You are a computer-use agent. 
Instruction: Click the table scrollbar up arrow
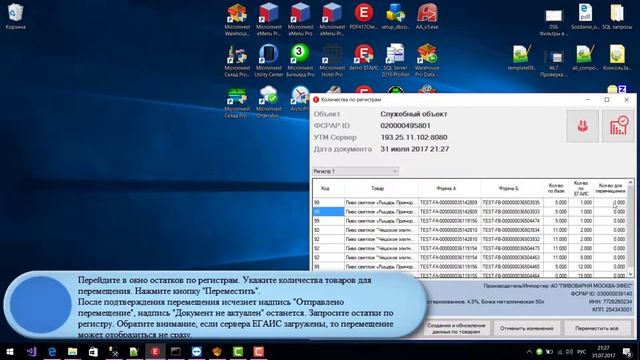[x=630, y=182]
